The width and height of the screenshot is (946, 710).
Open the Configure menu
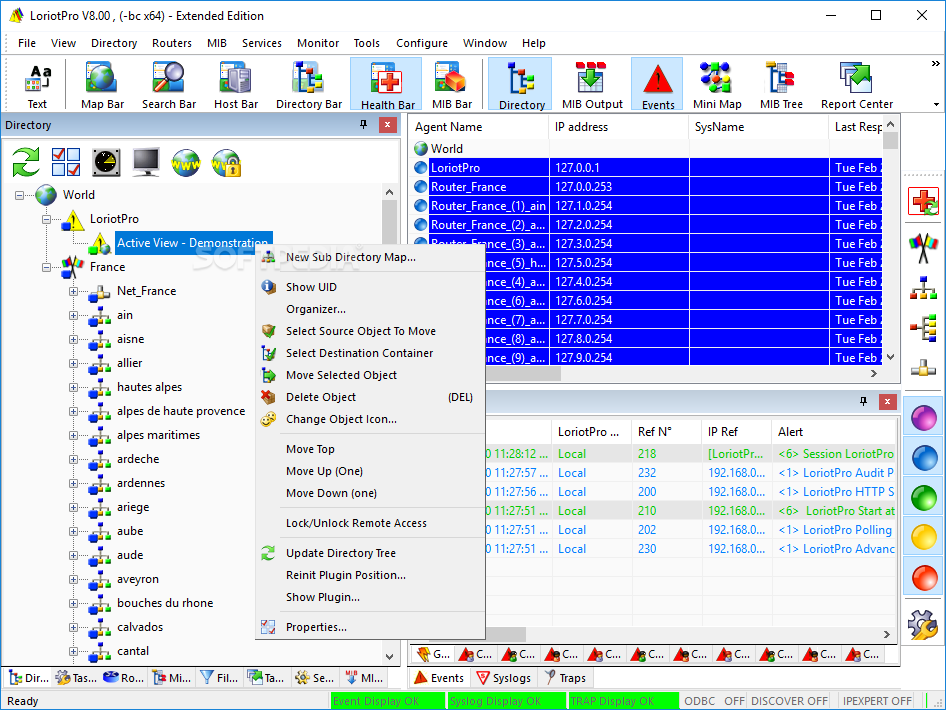[422, 43]
